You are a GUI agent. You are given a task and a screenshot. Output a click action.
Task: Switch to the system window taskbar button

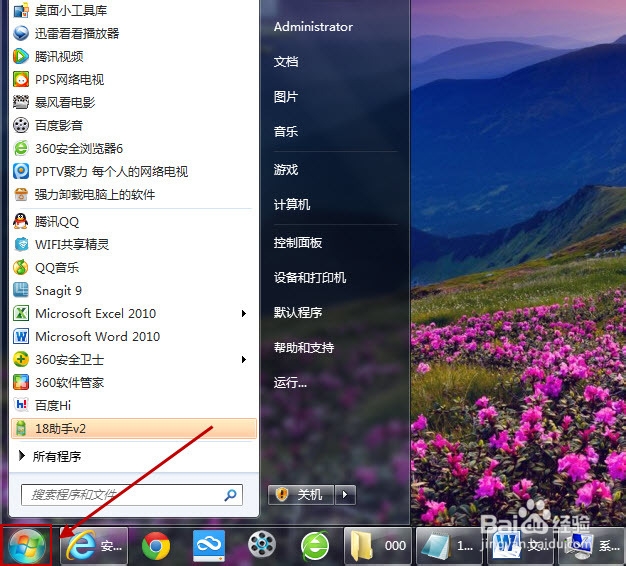point(592,546)
